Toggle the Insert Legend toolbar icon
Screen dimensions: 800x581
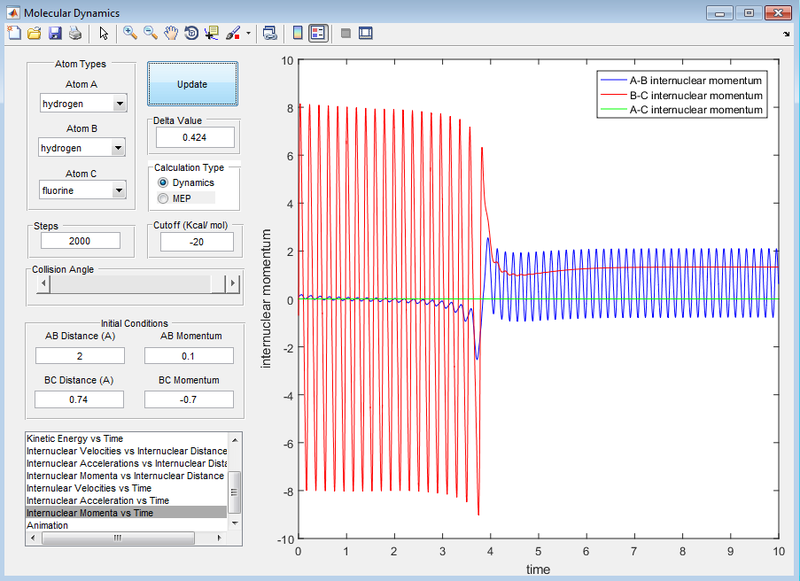pos(318,33)
